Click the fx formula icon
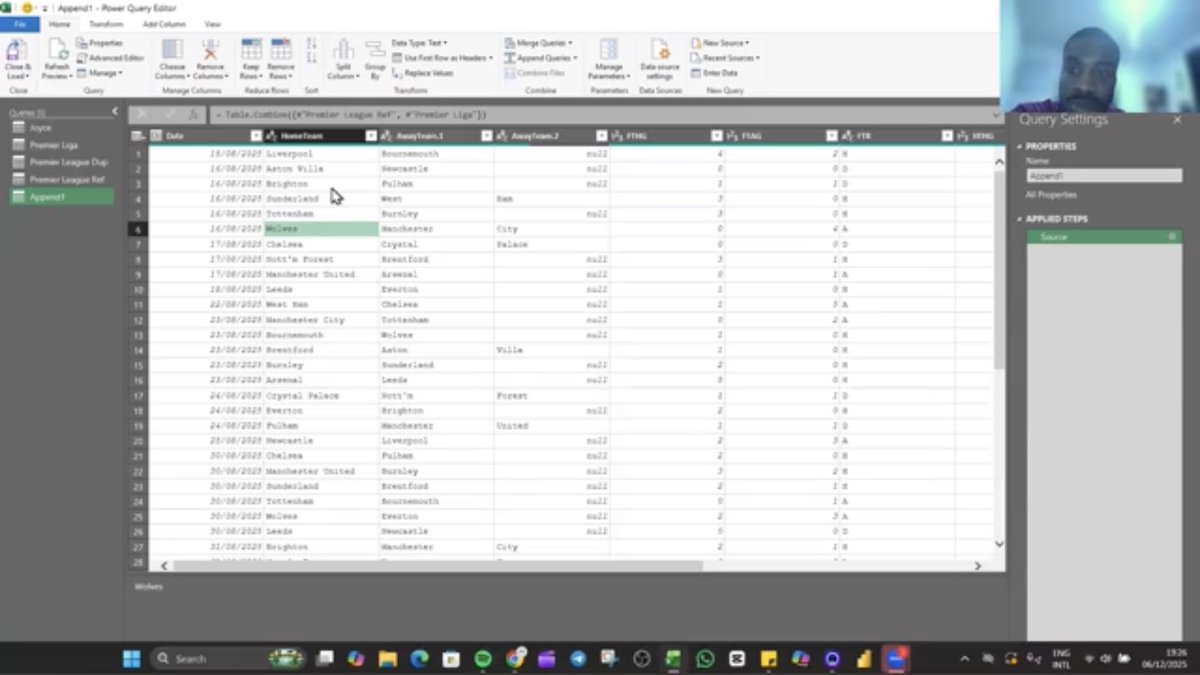This screenshot has width=1200, height=675. click(193, 115)
